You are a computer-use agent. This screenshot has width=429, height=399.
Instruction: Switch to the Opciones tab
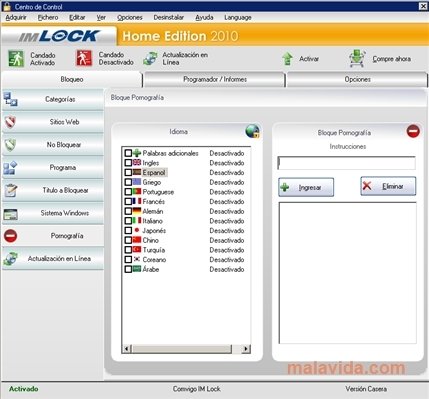[357, 79]
